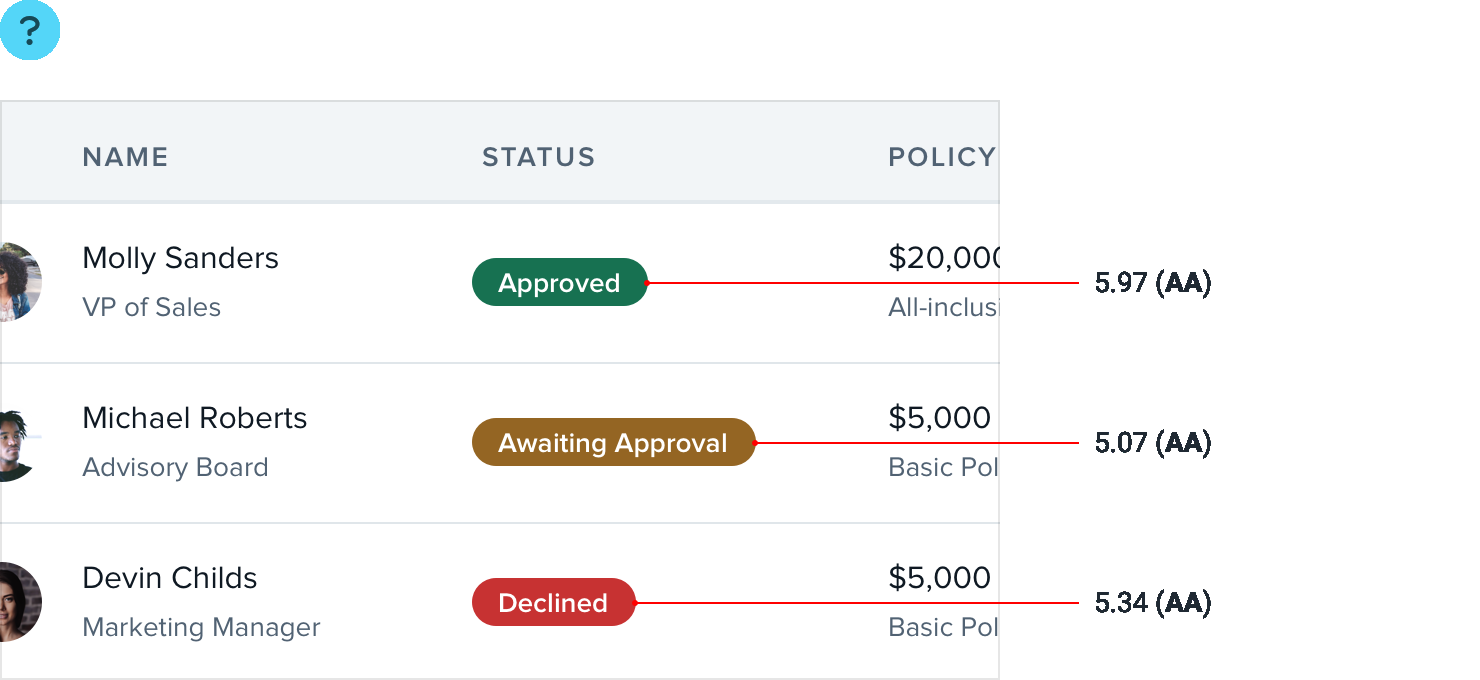Click the green Approved status badge
This screenshot has height=680, width=1480.
559,283
